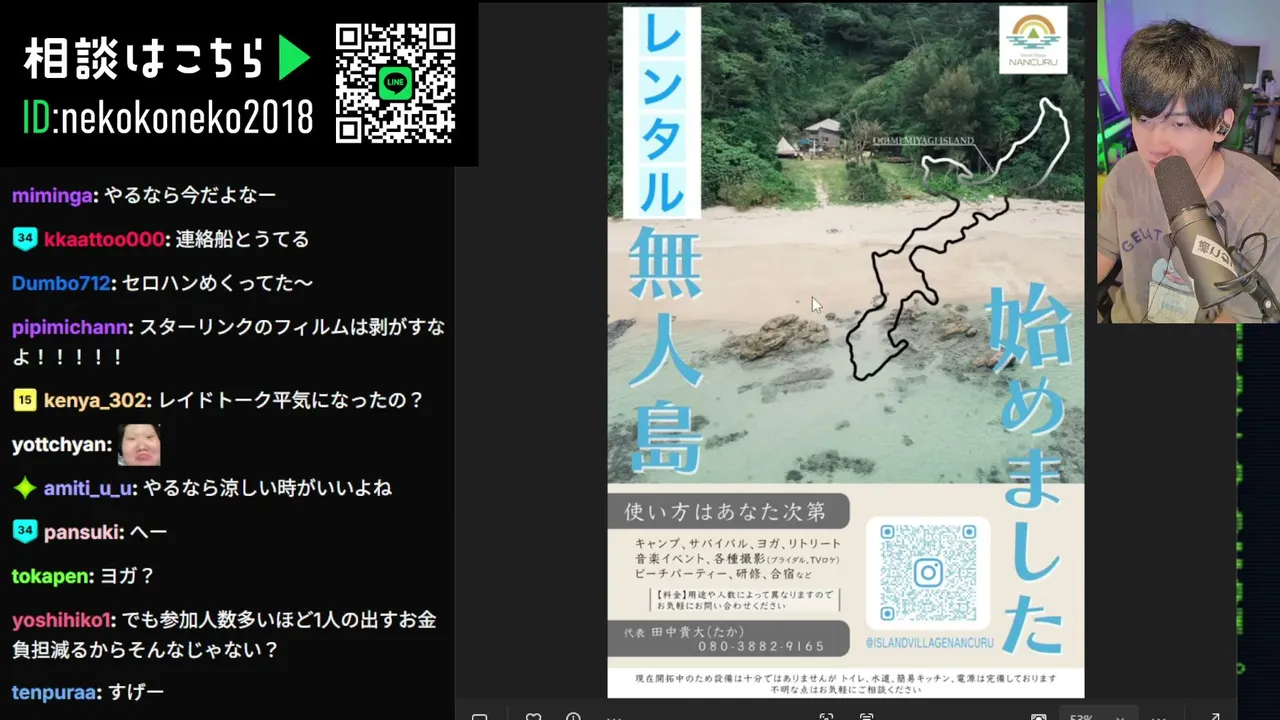Image resolution: width=1280 pixels, height=720 pixels.
Task: Click the message やるなら今だよなー
Action: pos(190,195)
